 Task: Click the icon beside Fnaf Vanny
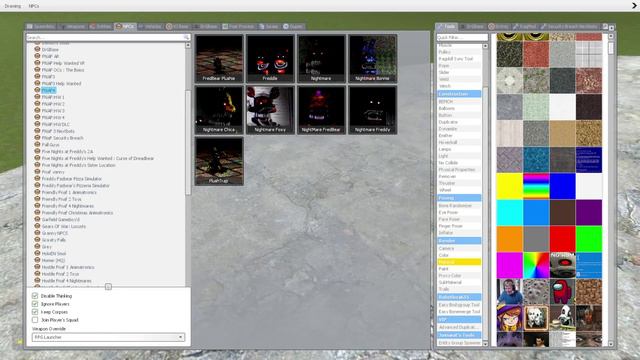coord(37,171)
